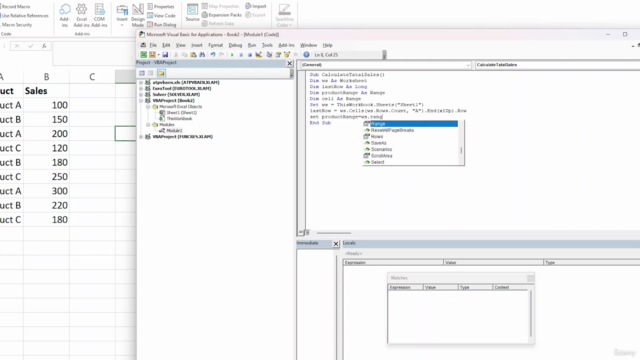This screenshot has width=640, height=360.
Task: Open VBA Help with blue question icon
Action: [306, 55]
